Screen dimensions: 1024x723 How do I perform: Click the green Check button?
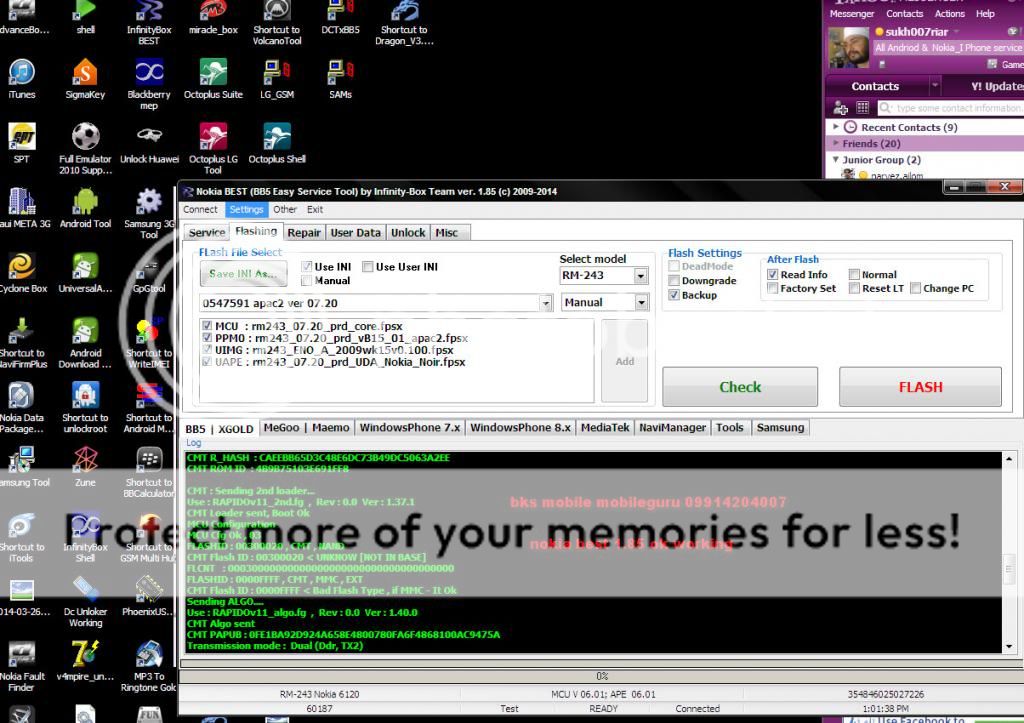[x=740, y=387]
